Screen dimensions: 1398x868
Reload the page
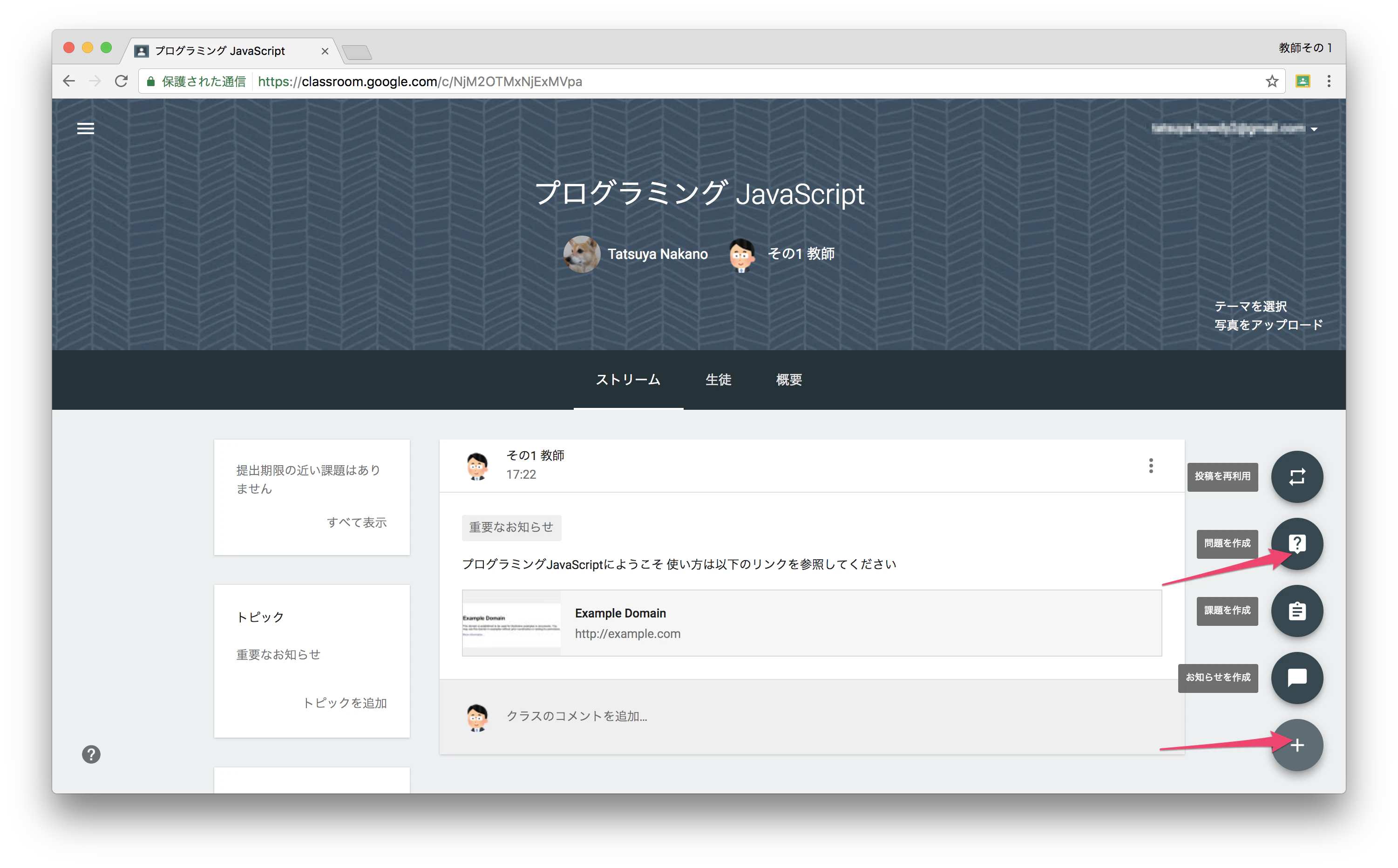[121, 81]
